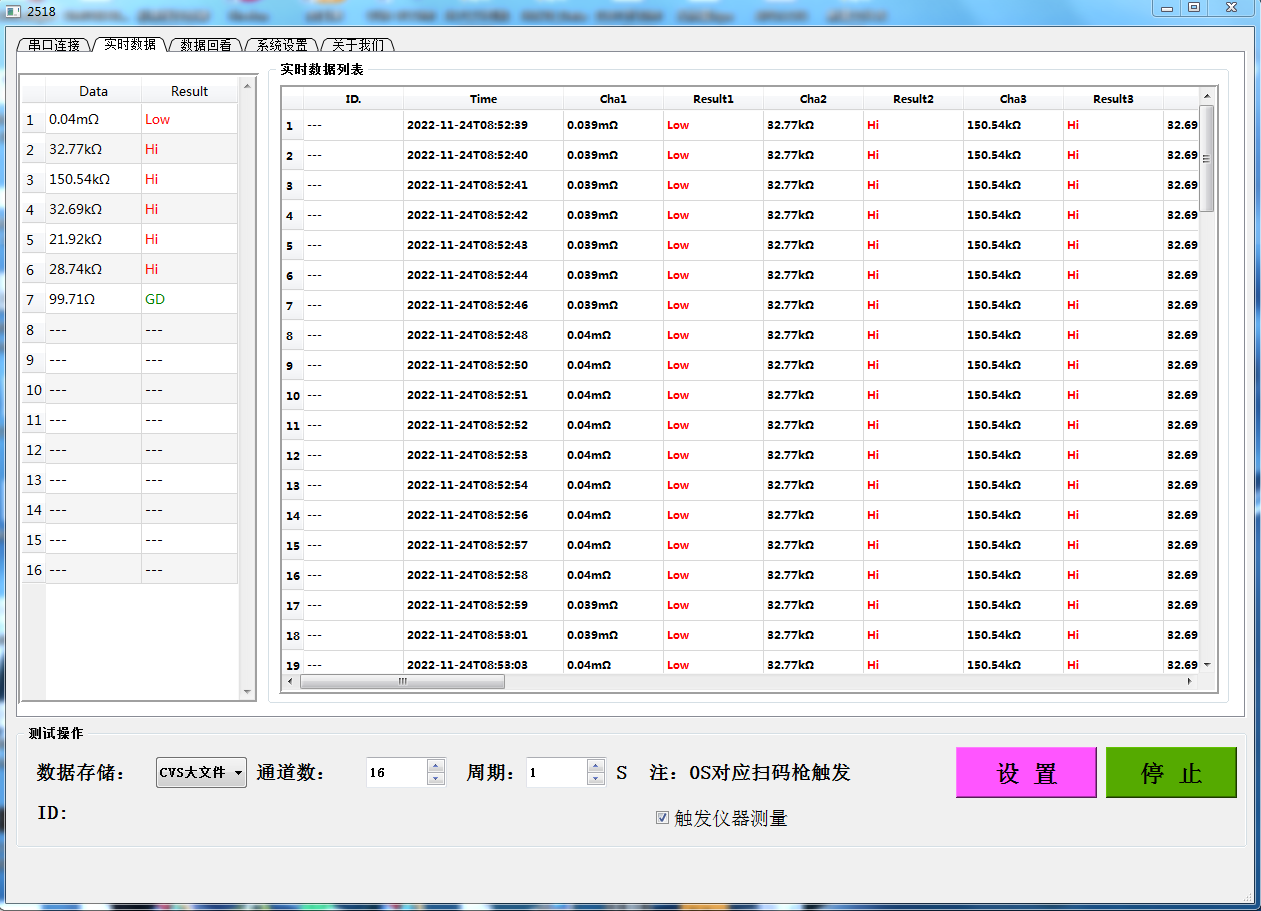
Task: Go to the 系统设置 tab
Action: point(281,45)
